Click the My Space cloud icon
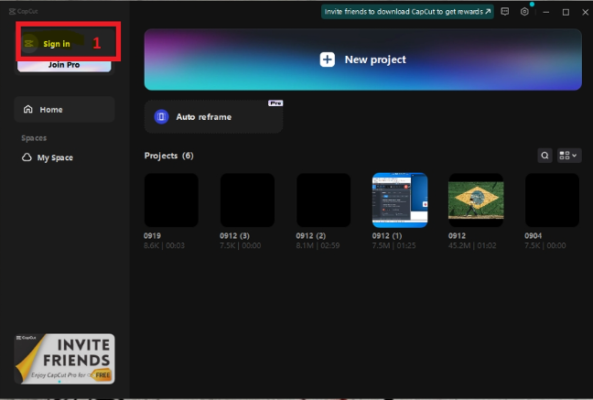 tap(26, 157)
